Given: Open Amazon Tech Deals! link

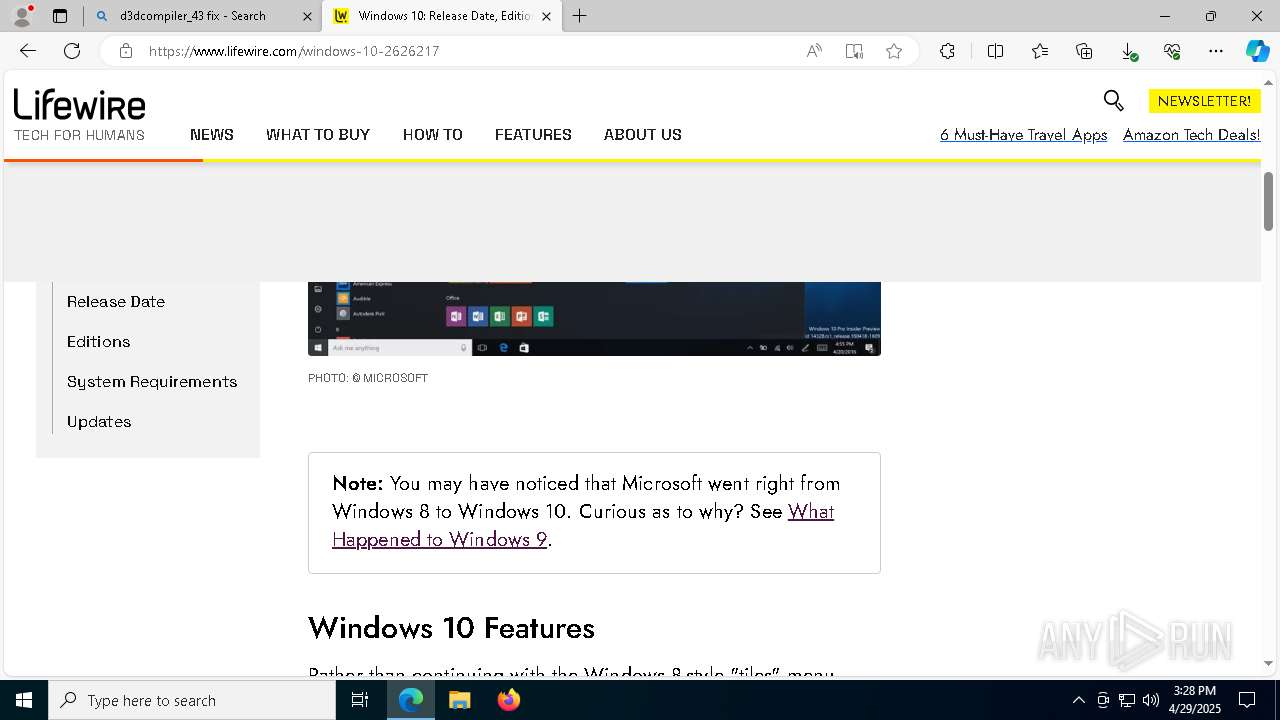Looking at the screenshot, I should click(x=1192, y=134).
